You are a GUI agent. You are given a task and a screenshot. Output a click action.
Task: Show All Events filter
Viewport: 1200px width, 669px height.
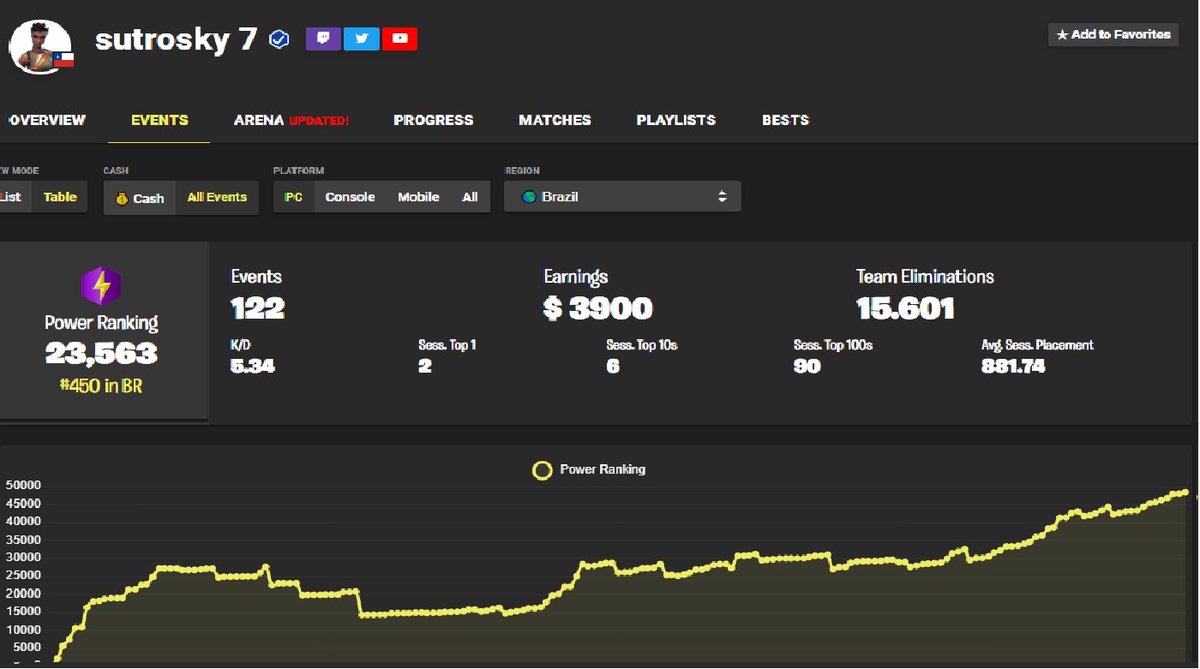(217, 197)
